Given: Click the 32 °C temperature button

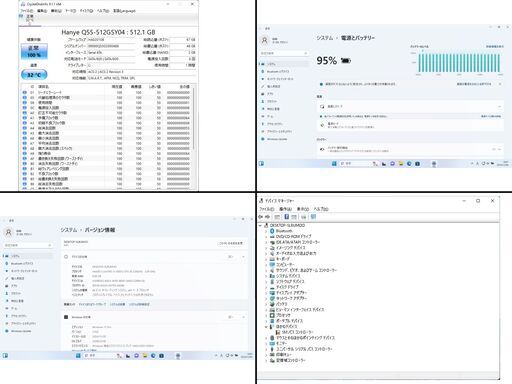Looking at the screenshot, I should click(34, 75).
